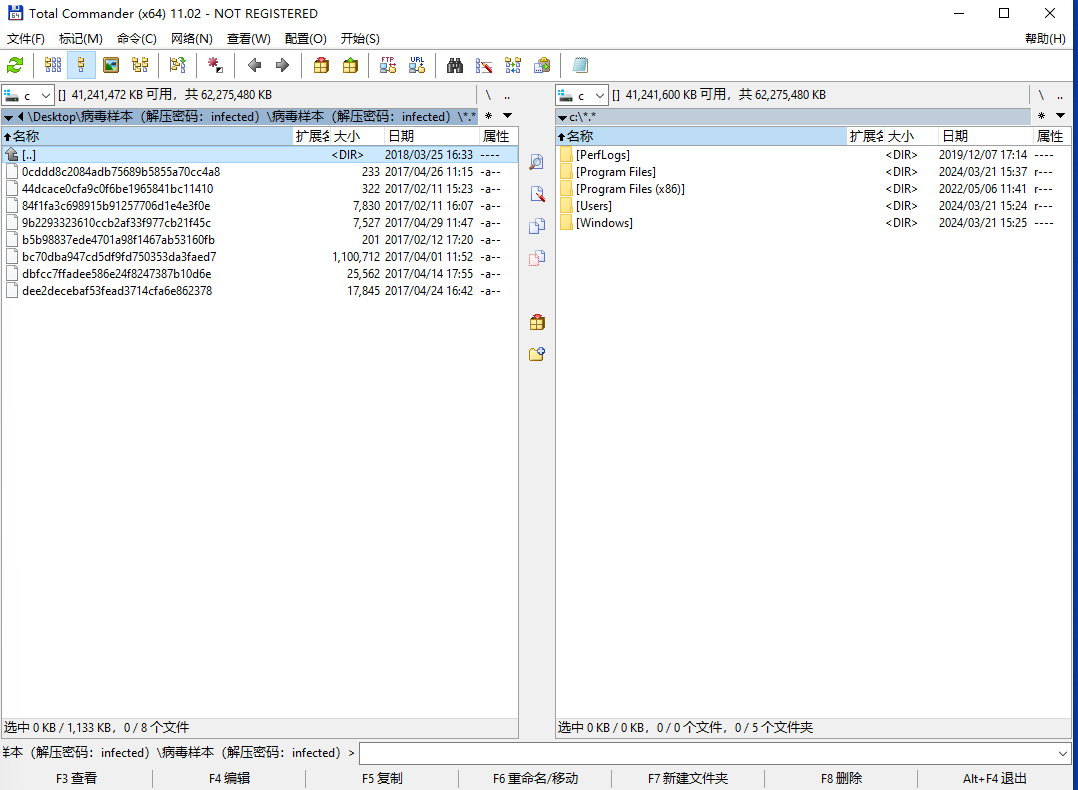1078x790 pixels.
Task: Open the 配置(O) menu
Action: coord(306,39)
